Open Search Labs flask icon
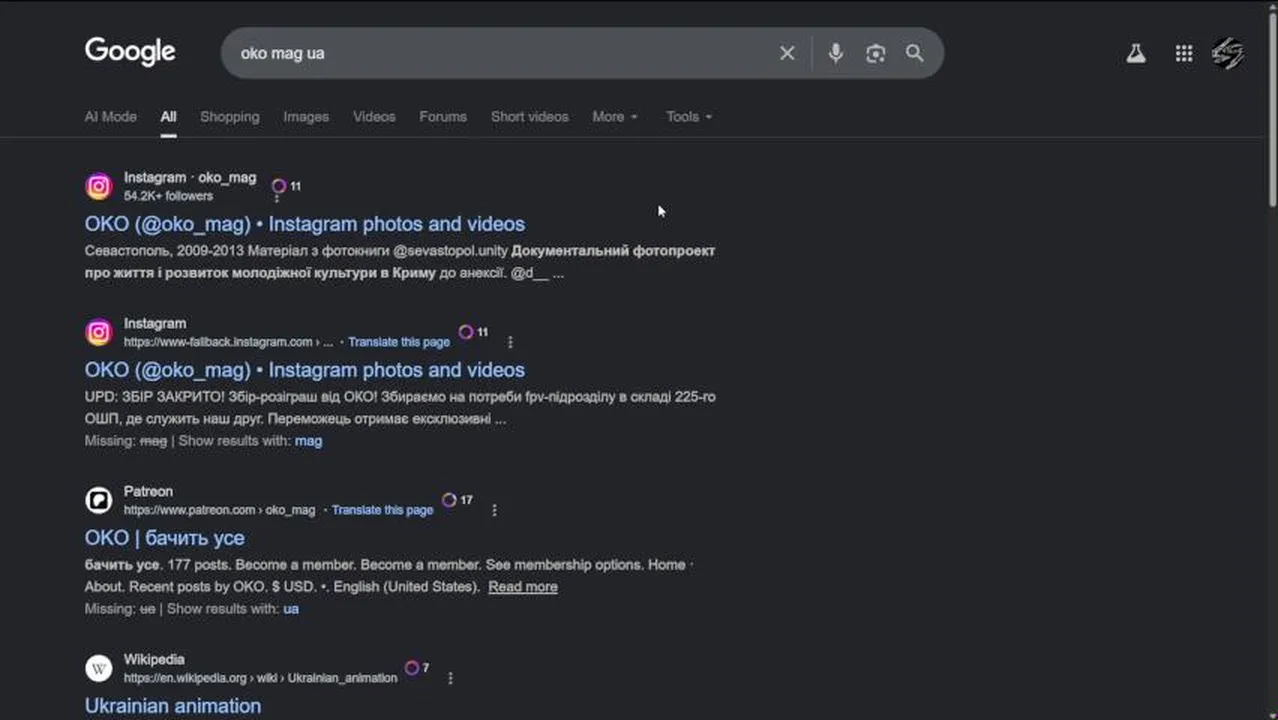The width and height of the screenshot is (1278, 720). [x=1135, y=54]
